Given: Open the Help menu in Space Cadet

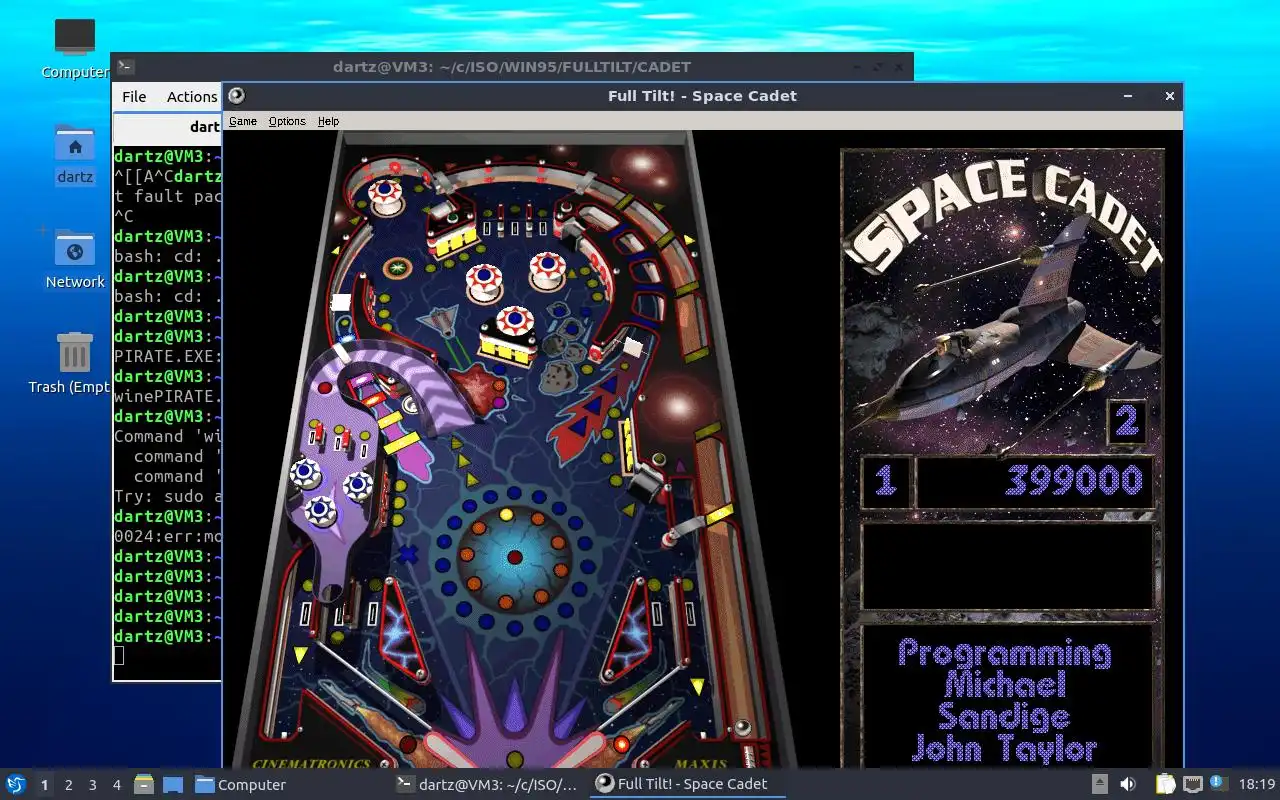Looking at the screenshot, I should 328,121.
